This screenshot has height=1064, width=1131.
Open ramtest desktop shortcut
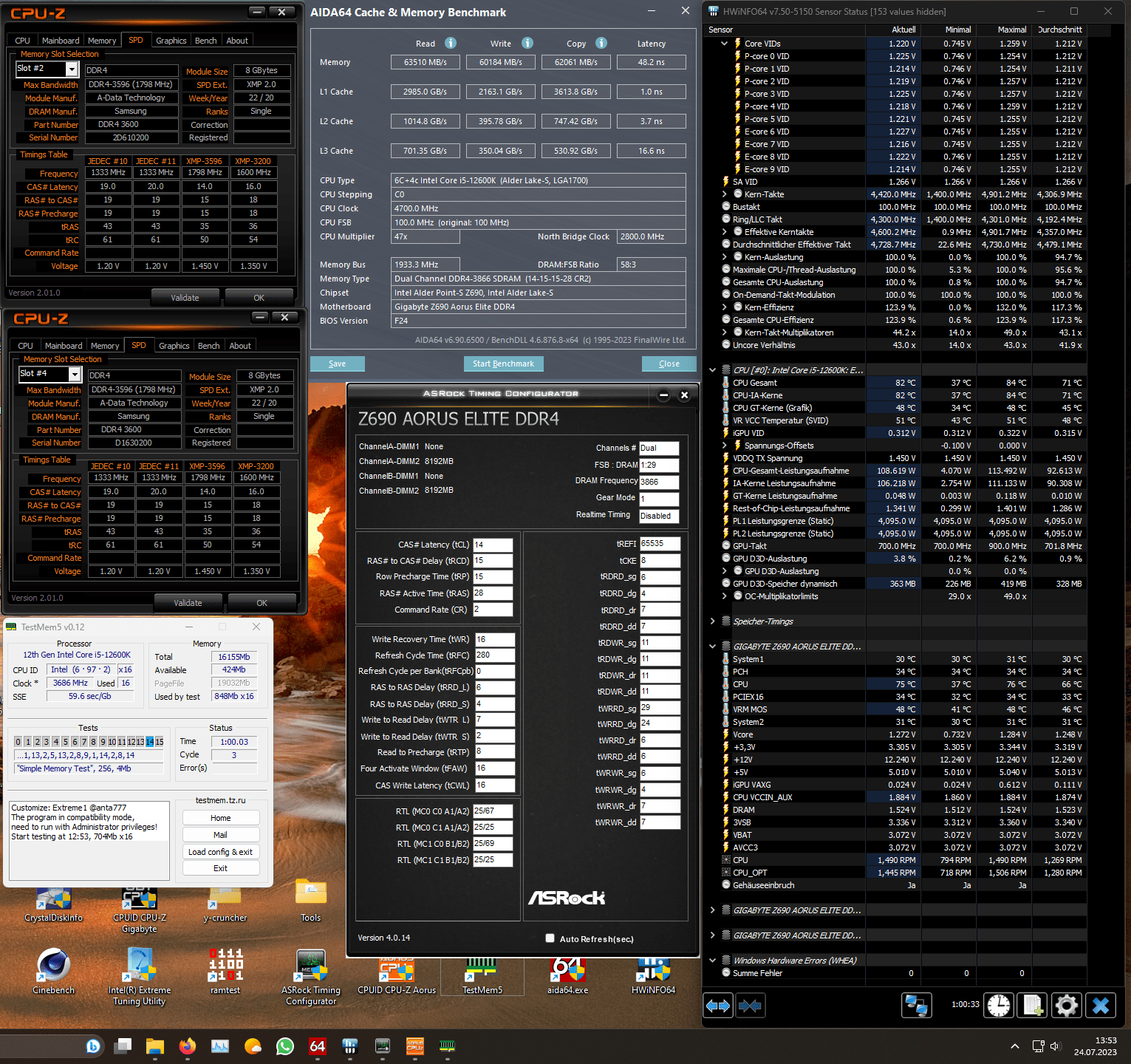click(225, 971)
